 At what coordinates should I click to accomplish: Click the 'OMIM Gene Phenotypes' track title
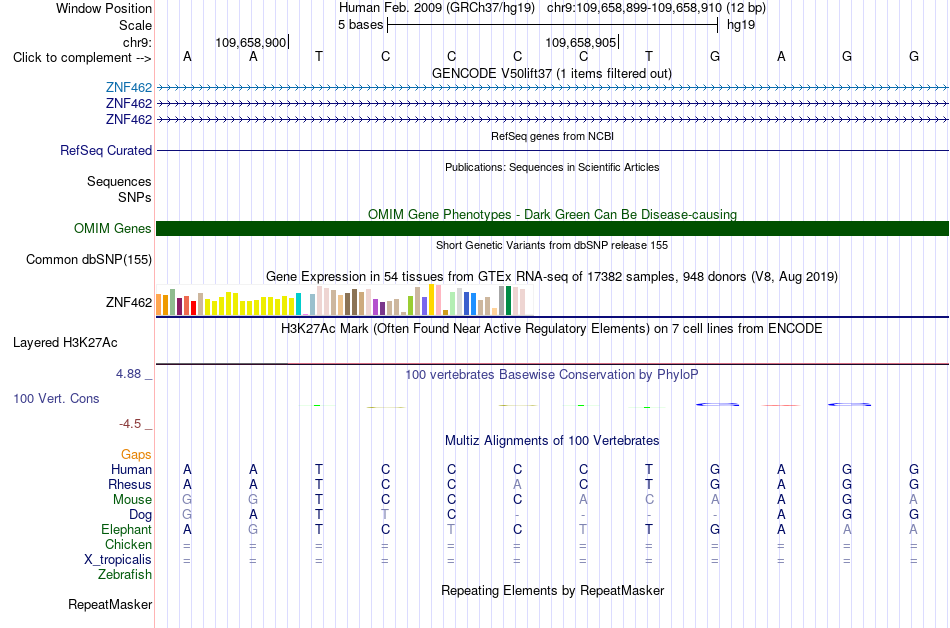tap(552, 214)
